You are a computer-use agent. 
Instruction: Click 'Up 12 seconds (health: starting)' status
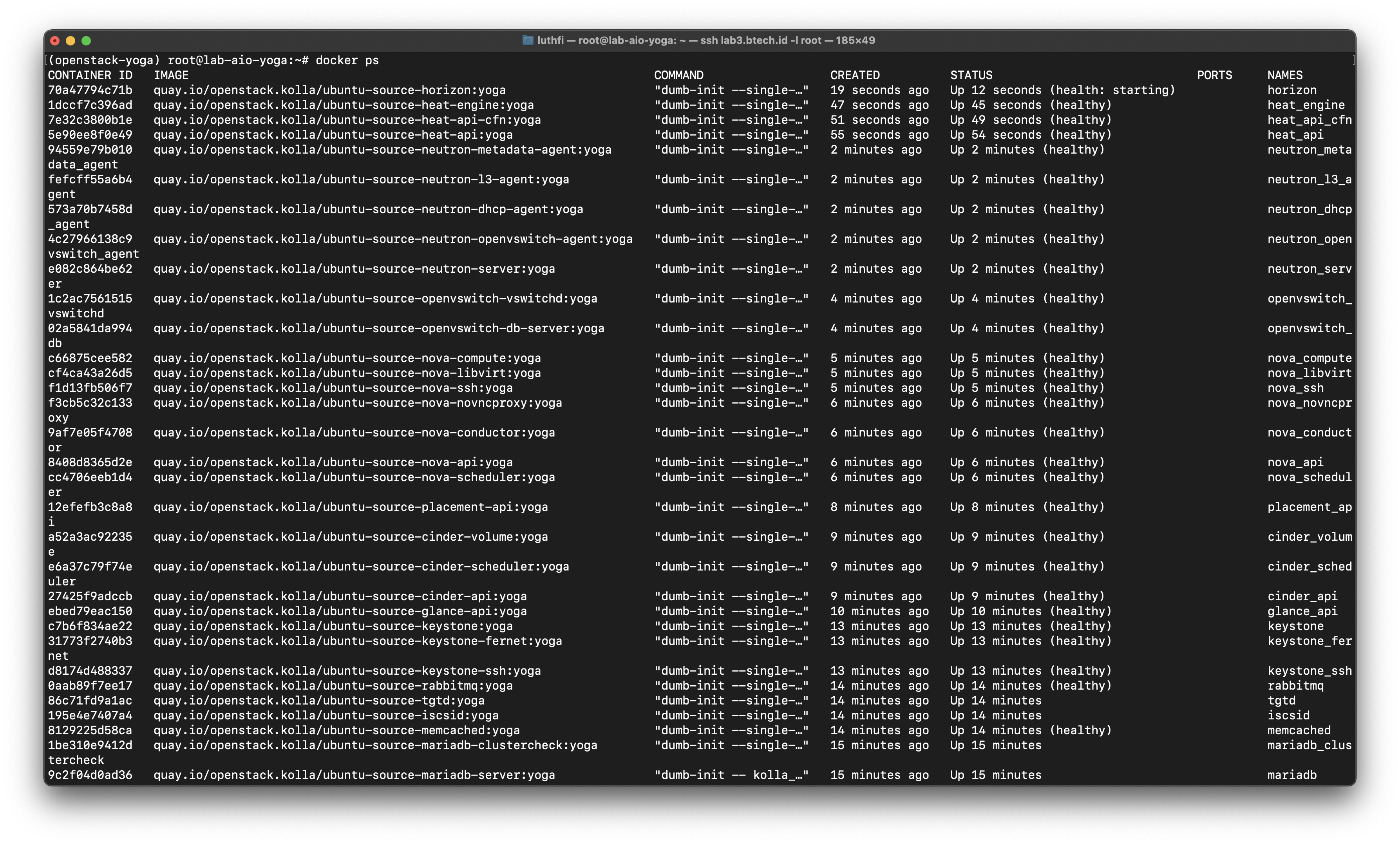click(x=1062, y=90)
